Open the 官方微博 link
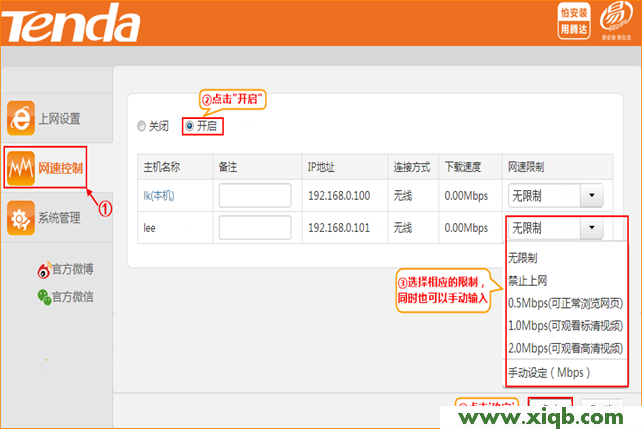The height and width of the screenshot is (429, 642). click(x=73, y=270)
